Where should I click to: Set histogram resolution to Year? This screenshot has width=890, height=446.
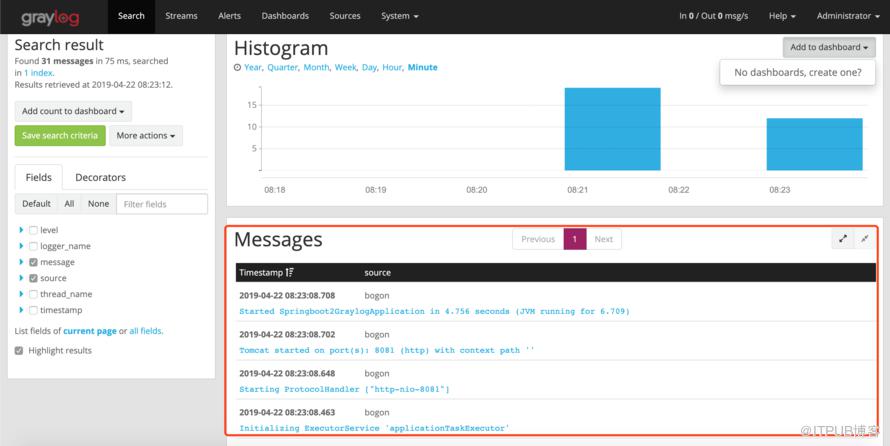253,67
